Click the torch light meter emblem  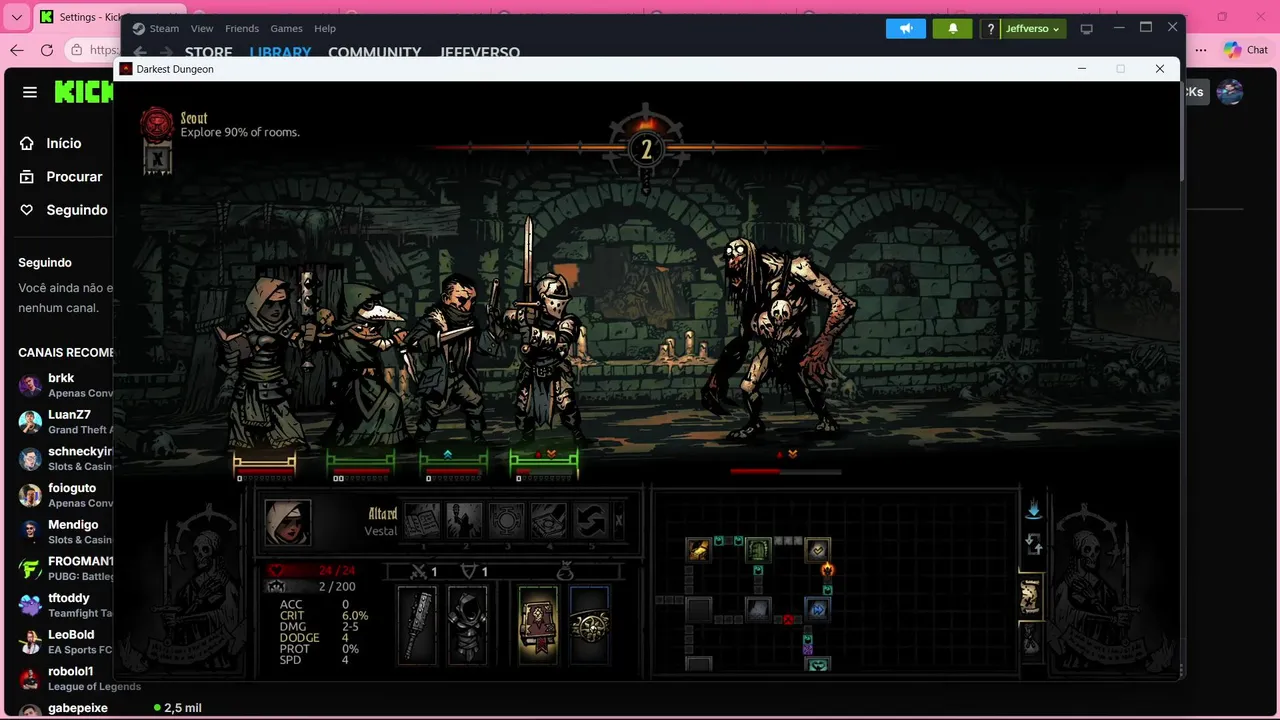(x=646, y=149)
